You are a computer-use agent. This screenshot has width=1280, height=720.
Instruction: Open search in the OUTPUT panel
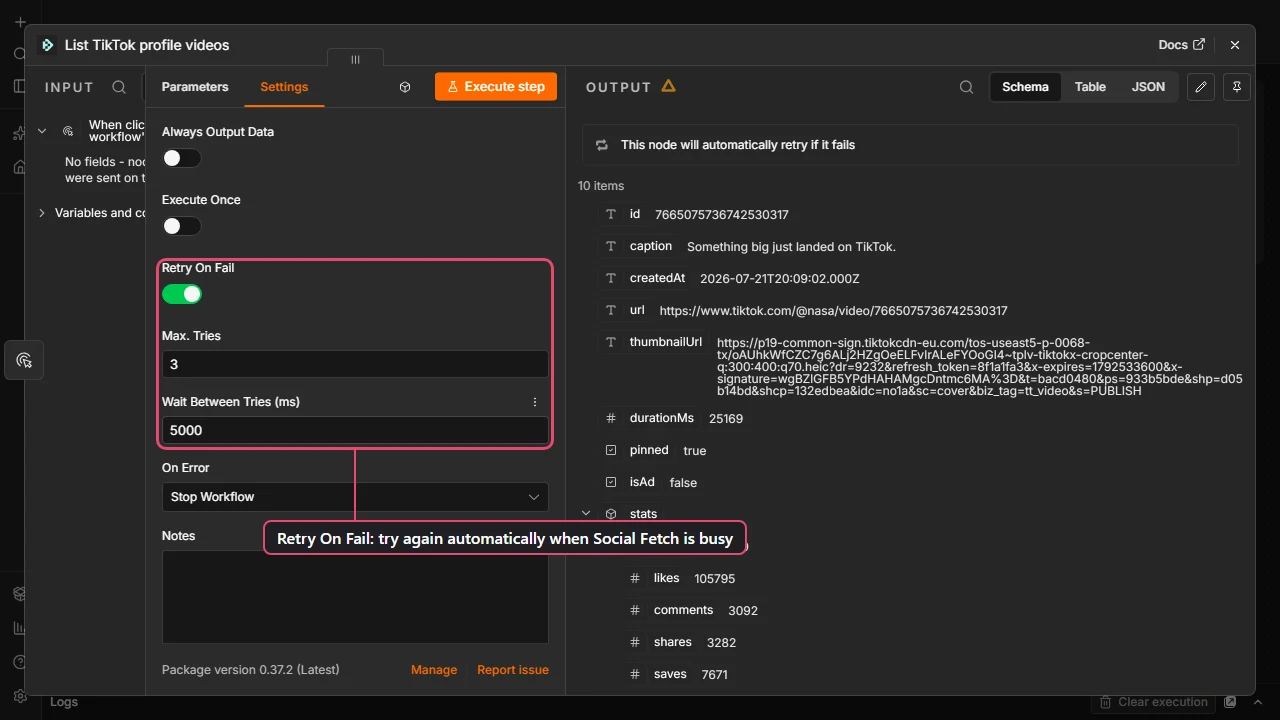coord(966,87)
